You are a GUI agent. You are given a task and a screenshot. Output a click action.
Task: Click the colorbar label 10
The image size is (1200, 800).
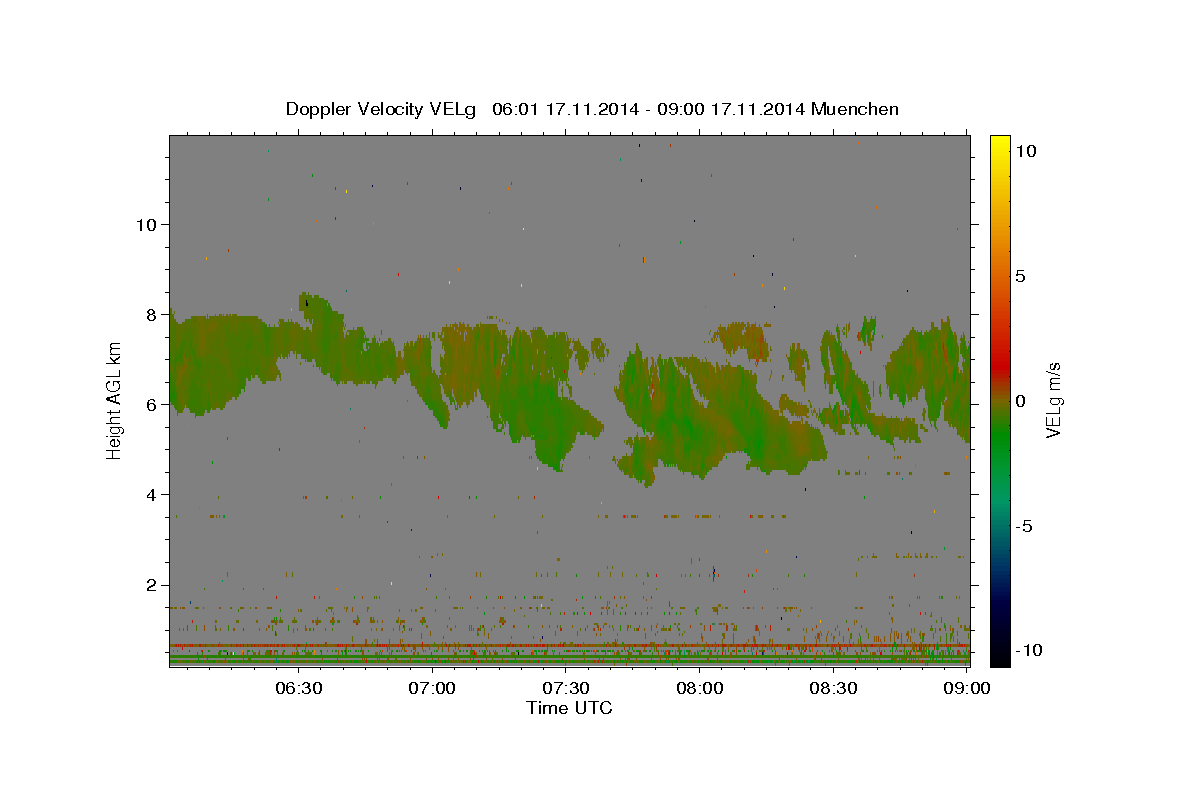1025,151
